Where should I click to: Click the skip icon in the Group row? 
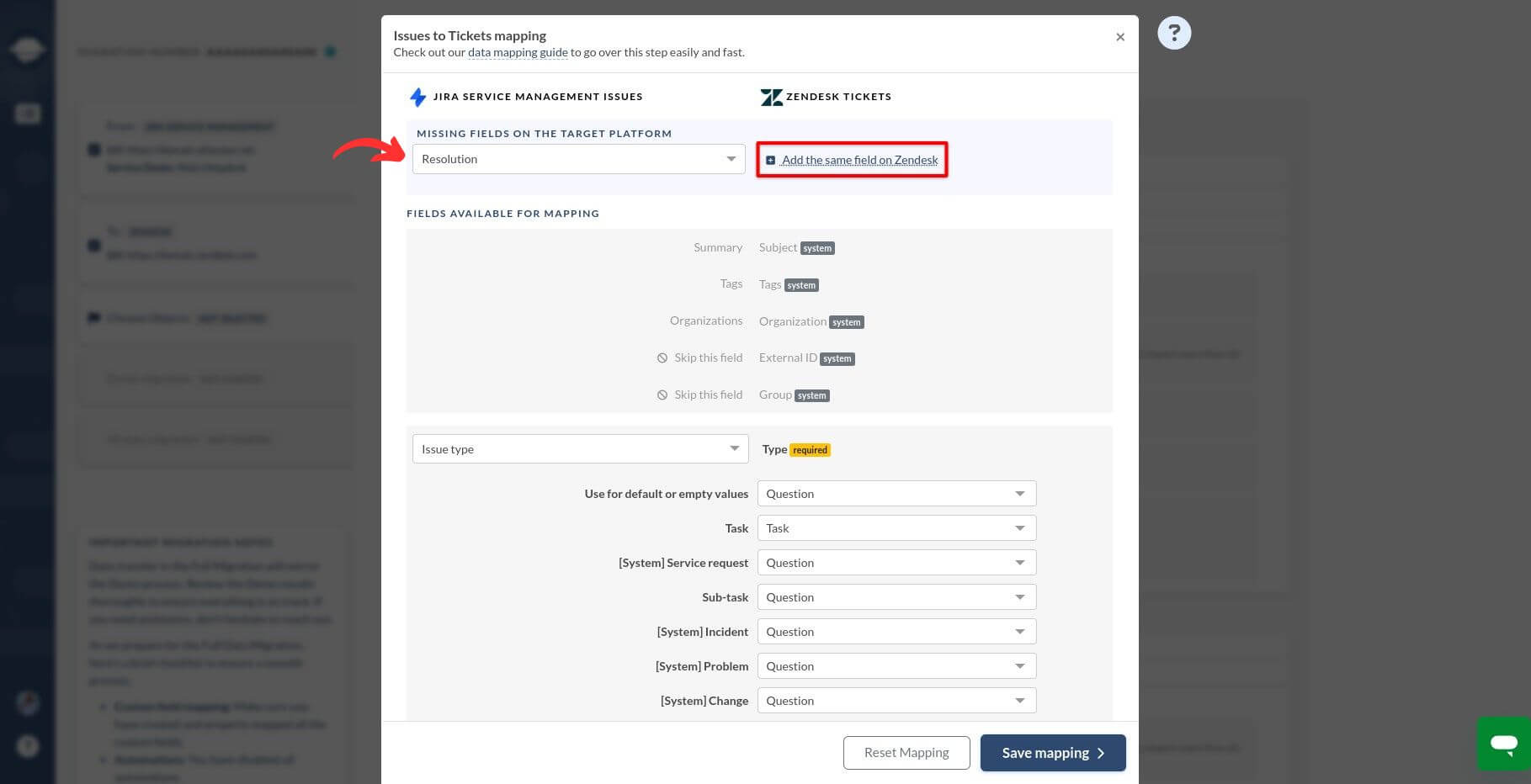662,395
